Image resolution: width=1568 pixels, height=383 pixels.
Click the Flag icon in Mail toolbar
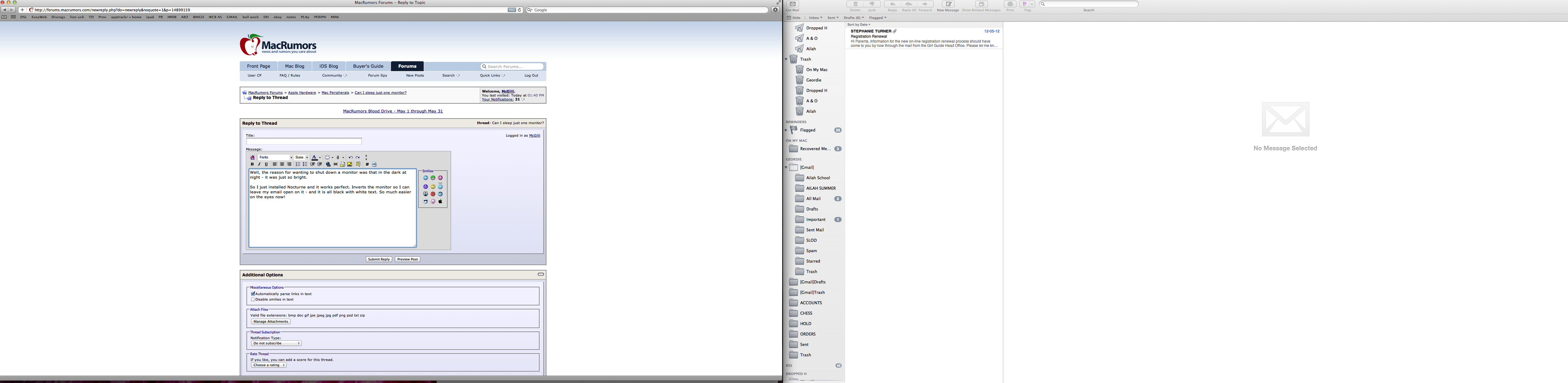(x=1024, y=4)
